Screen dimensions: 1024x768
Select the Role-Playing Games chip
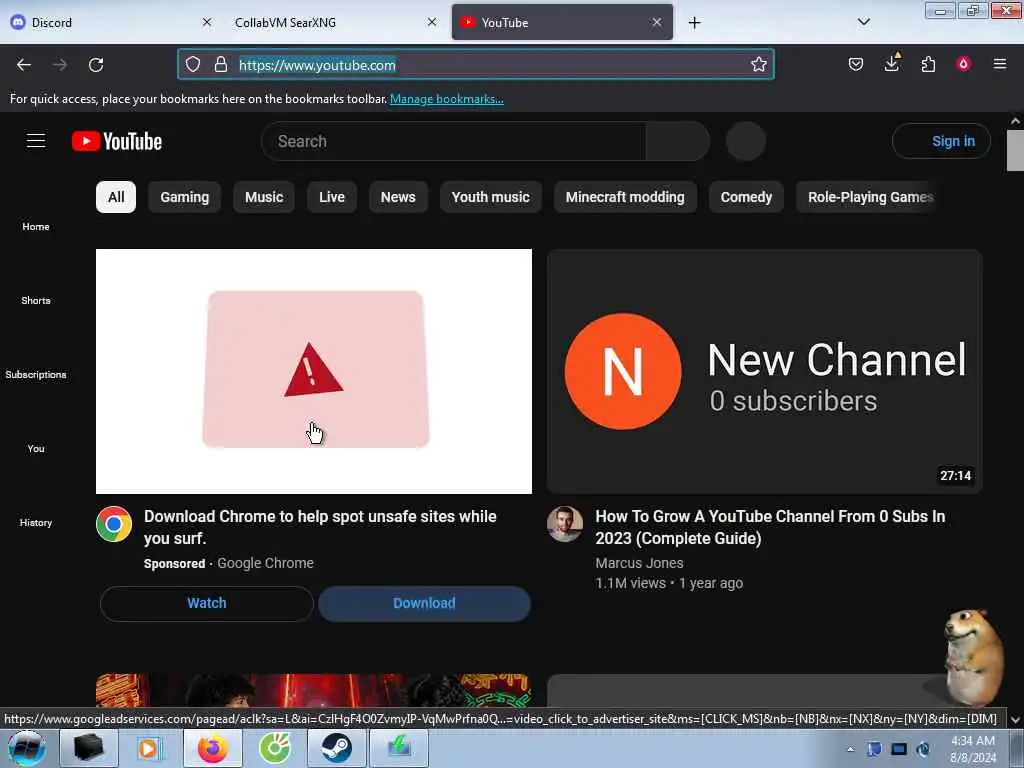coord(869,197)
